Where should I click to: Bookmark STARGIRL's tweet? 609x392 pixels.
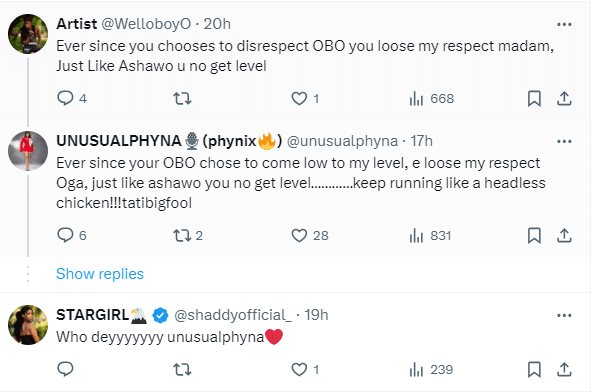(534, 369)
